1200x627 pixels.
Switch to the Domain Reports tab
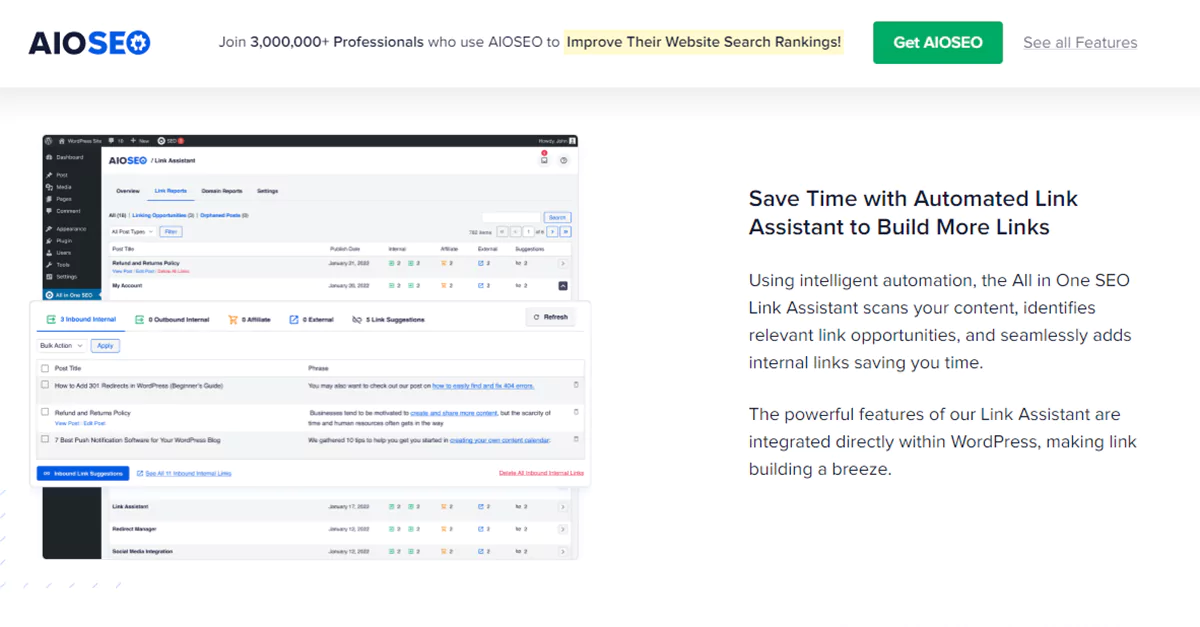222,191
